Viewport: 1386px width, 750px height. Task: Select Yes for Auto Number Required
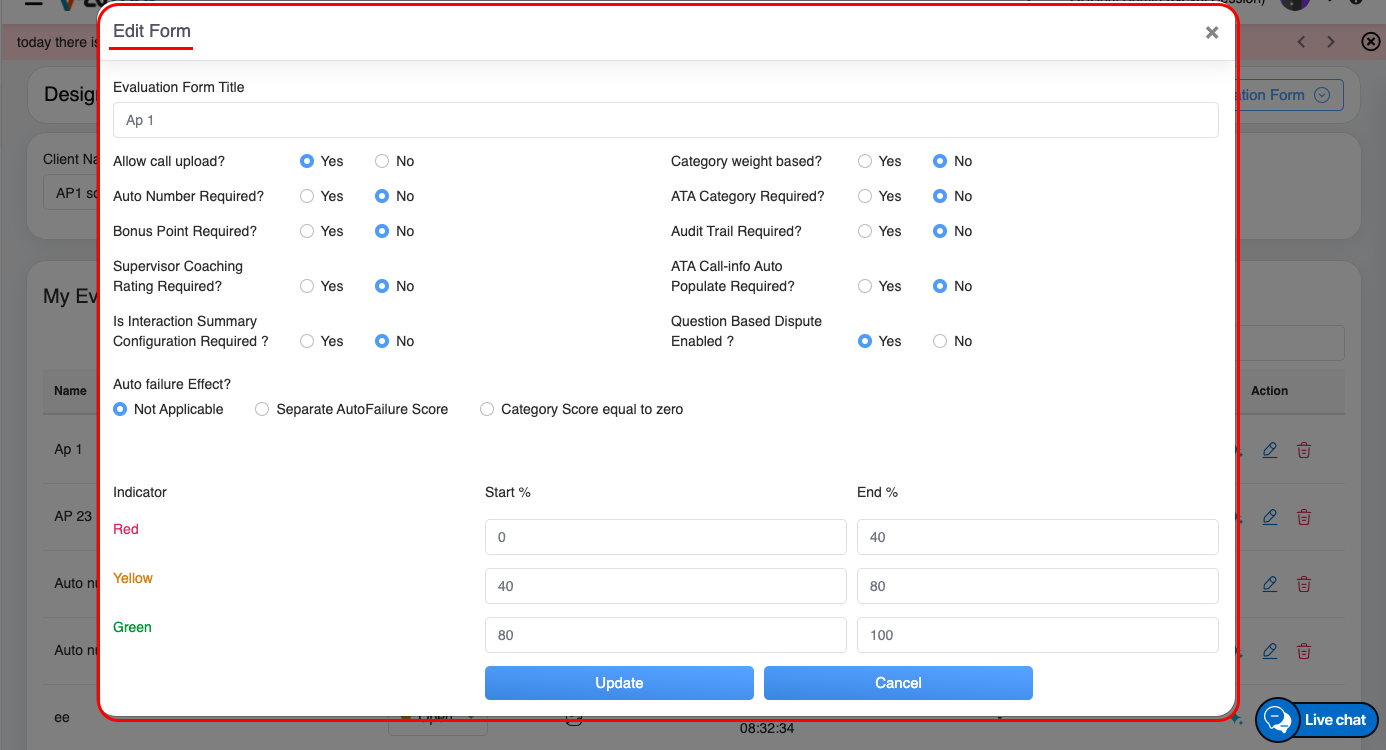click(x=308, y=196)
